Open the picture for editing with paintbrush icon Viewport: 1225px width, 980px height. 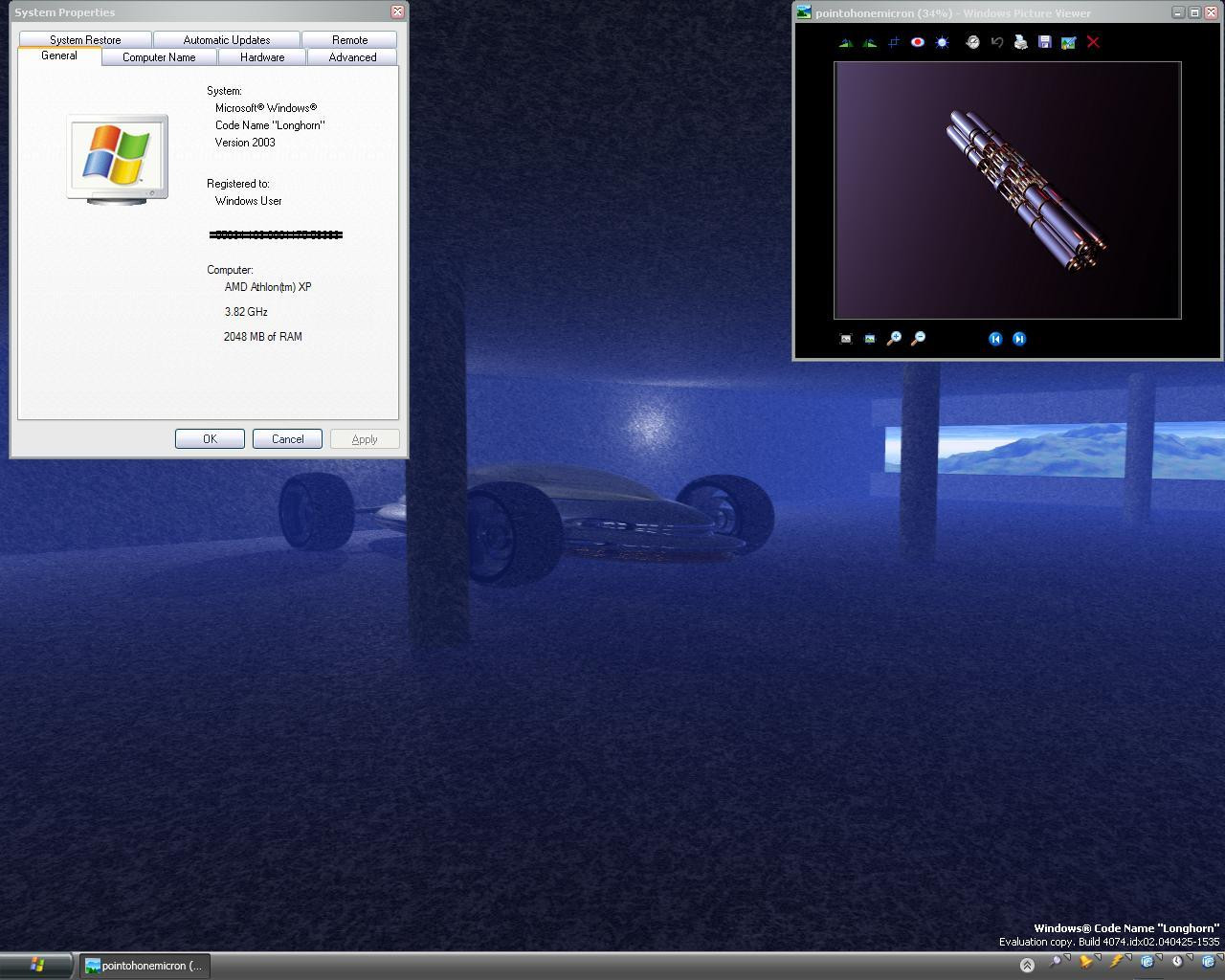(x=1068, y=42)
